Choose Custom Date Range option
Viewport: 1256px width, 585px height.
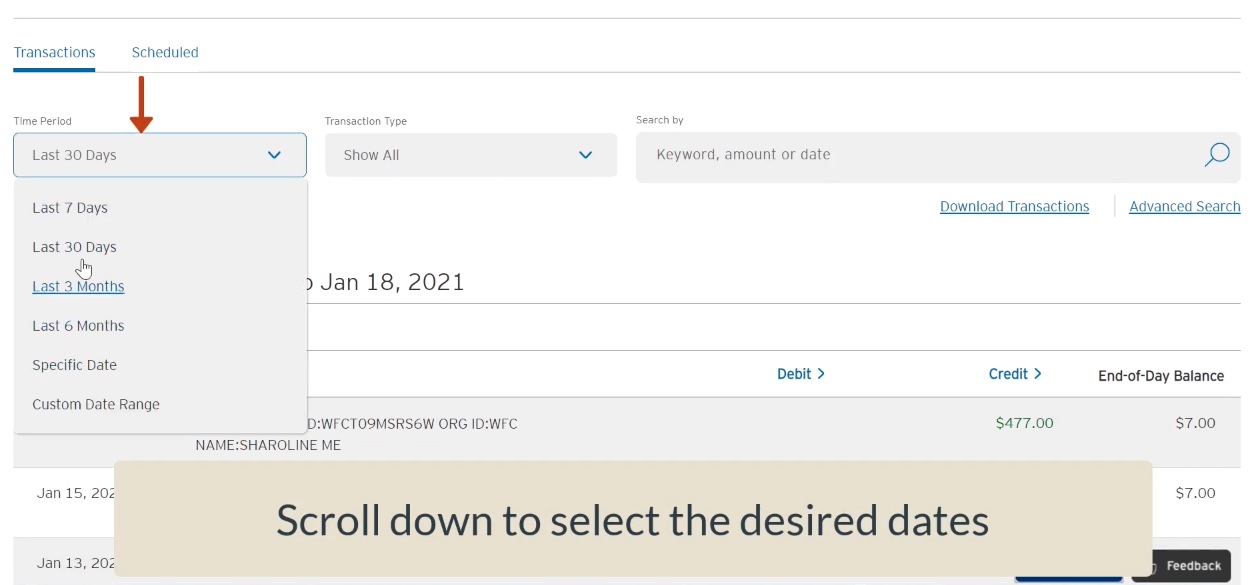(96, 405)
